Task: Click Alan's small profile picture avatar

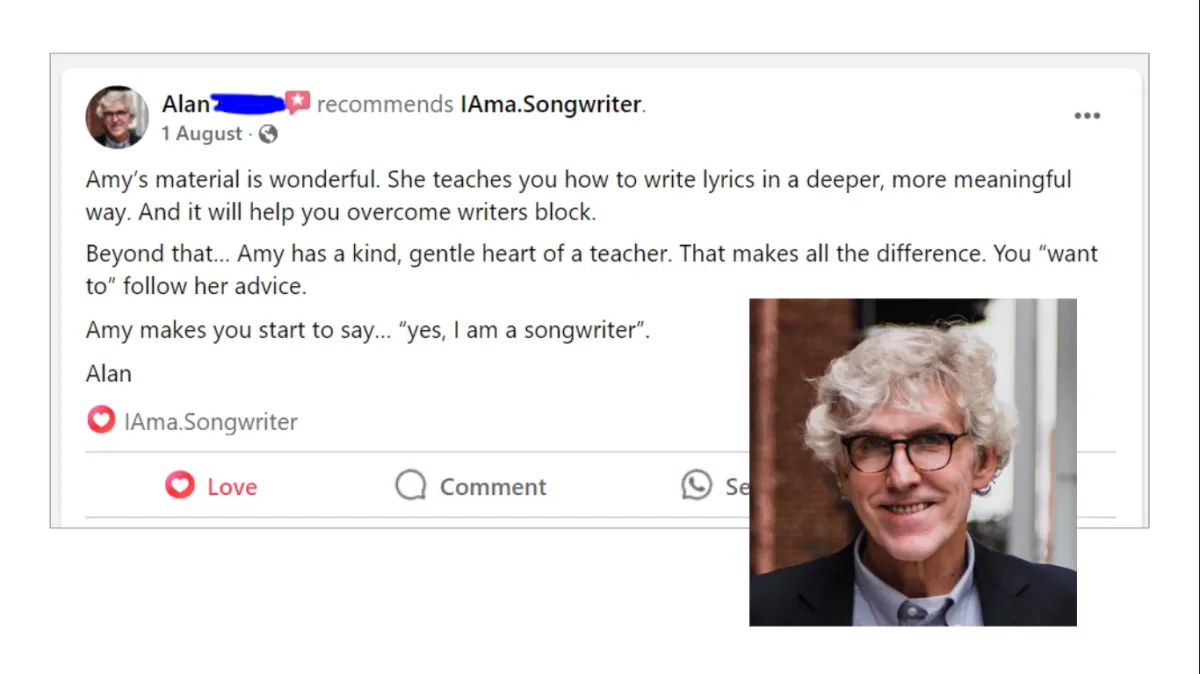Action: pyautogui.click(x=117, y=117)
